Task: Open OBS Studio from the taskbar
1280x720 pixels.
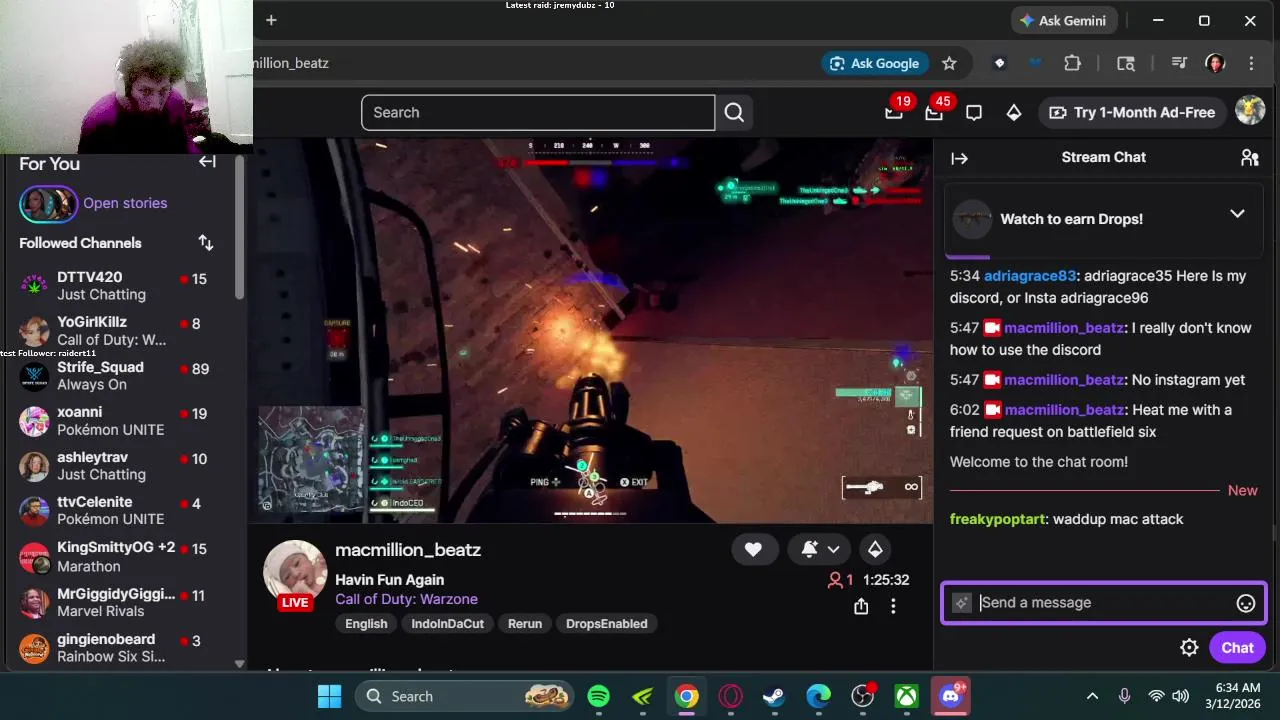Action: (x=862, y=696)
